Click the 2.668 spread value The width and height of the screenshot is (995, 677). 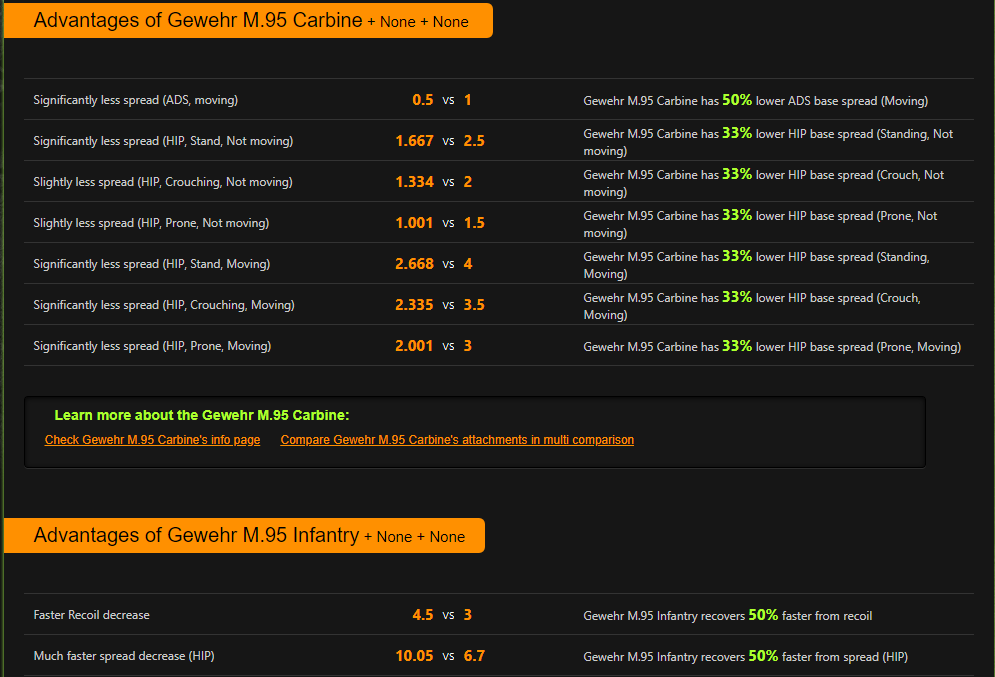(414, 264)
